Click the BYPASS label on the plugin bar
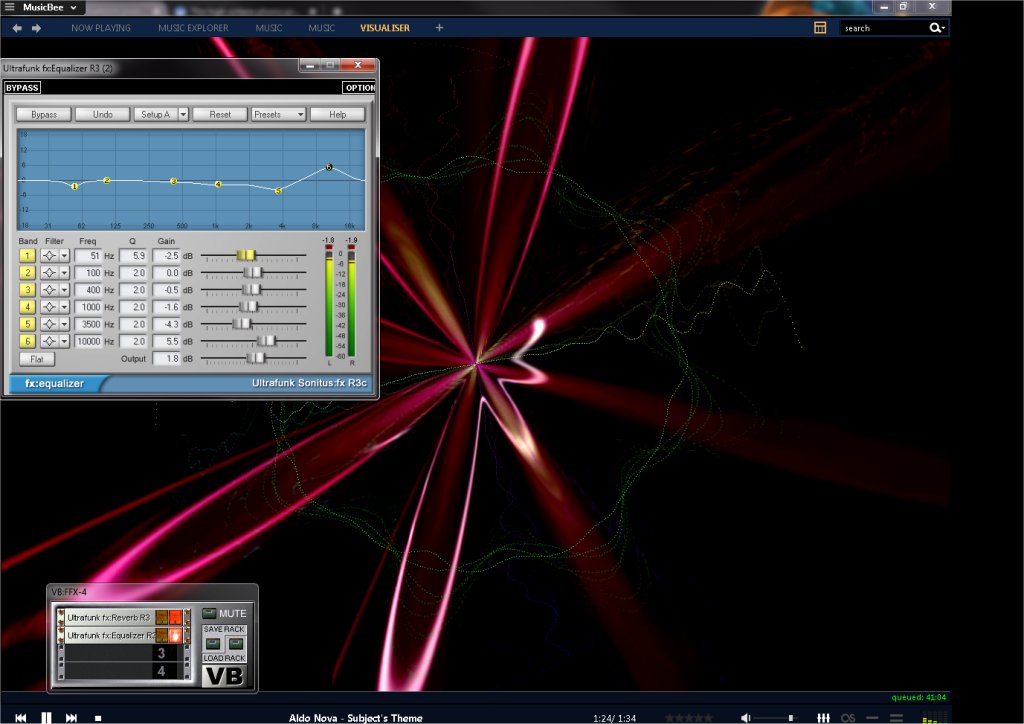1024x724 pixels. pyautogui.click(x=22, y=87)
